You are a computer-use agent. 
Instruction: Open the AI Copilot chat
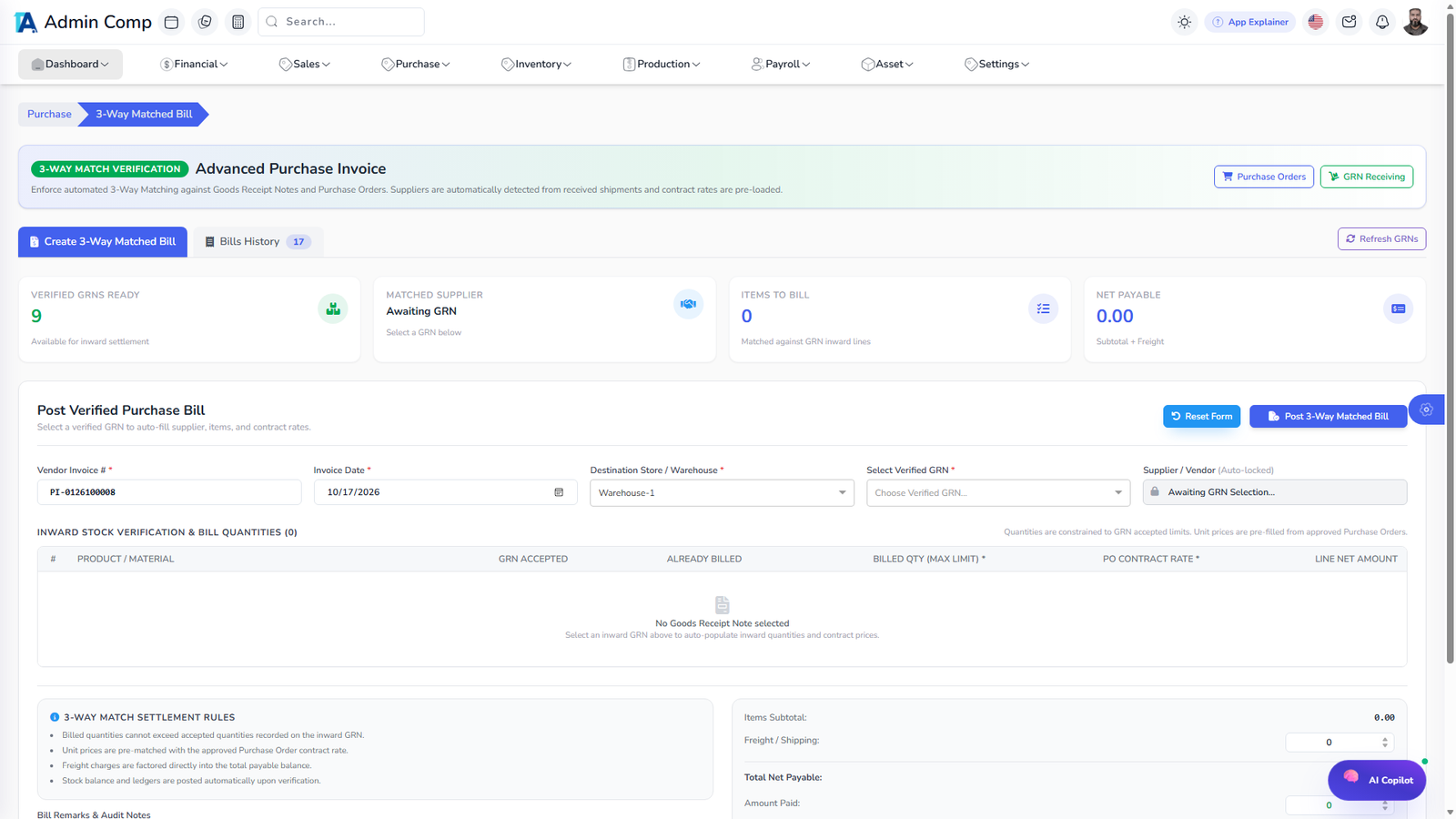pos(1377,780)
